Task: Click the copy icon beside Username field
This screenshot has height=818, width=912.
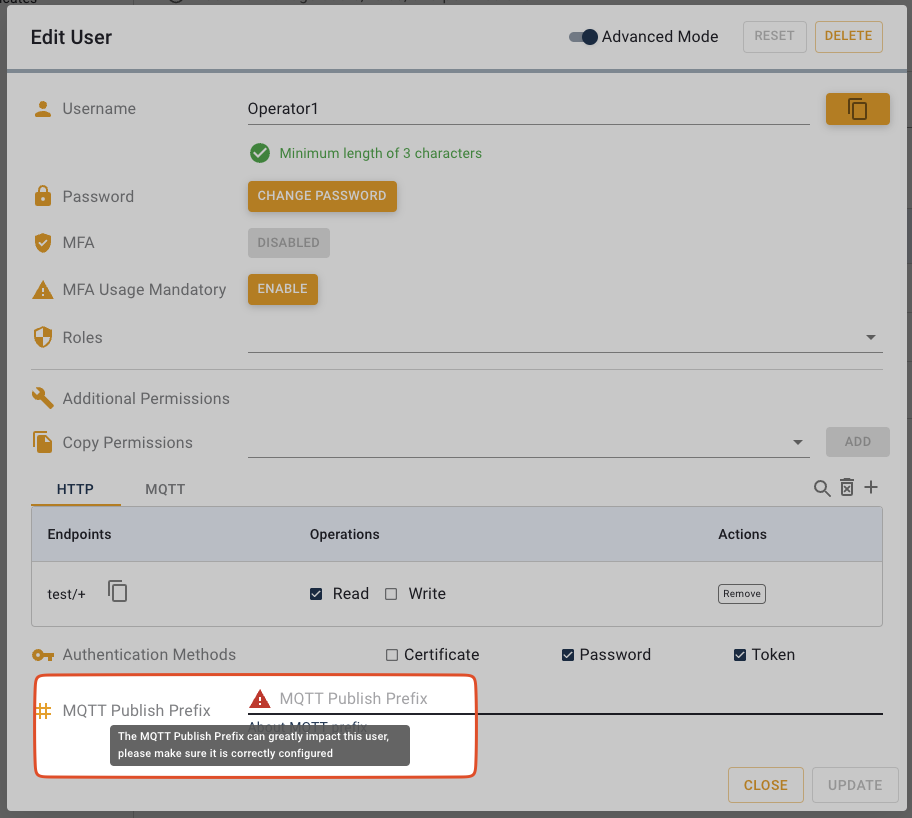Action: coord(857,109)
